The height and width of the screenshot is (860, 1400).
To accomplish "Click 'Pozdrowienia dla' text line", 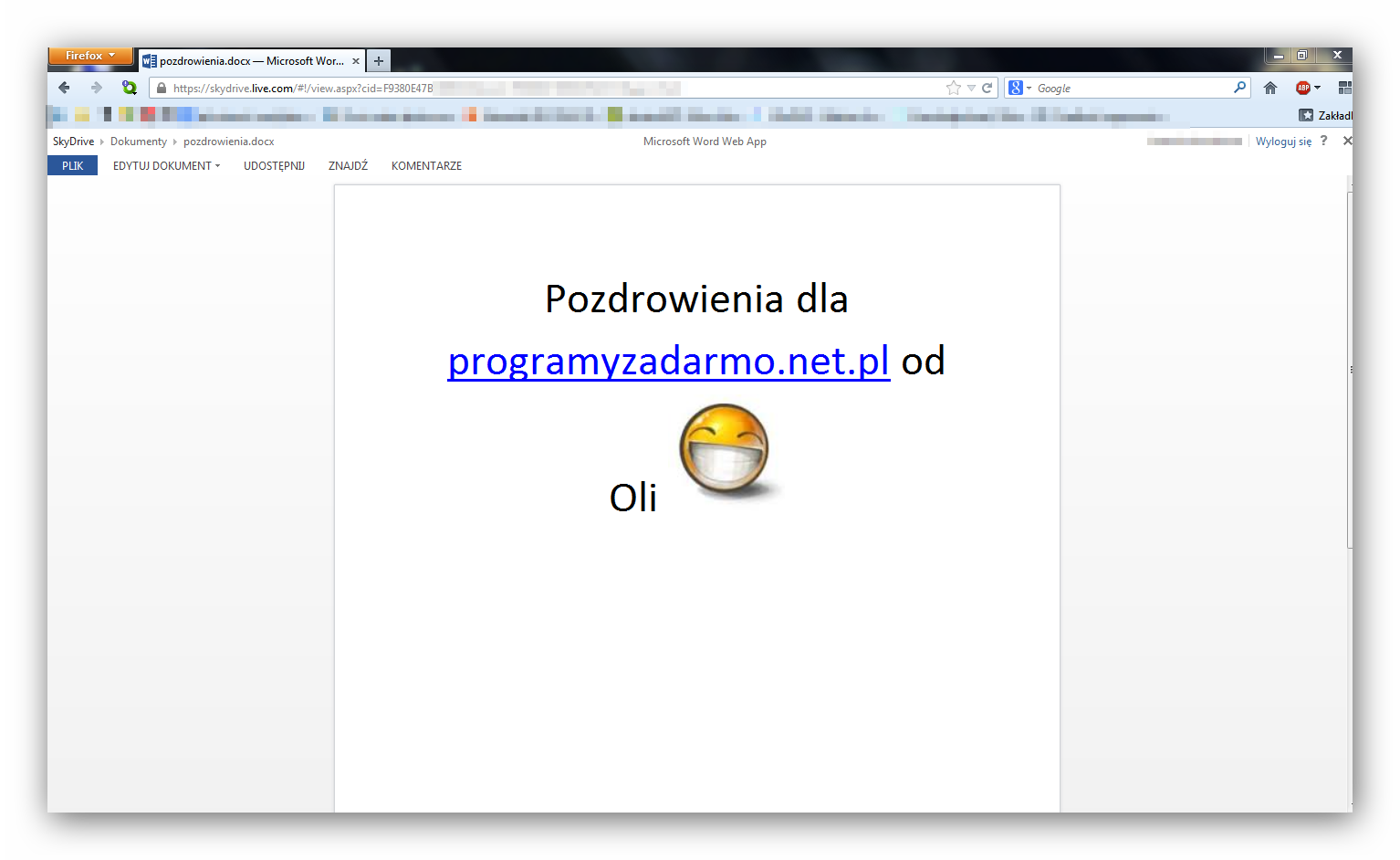I will click(x=696, y=299).
